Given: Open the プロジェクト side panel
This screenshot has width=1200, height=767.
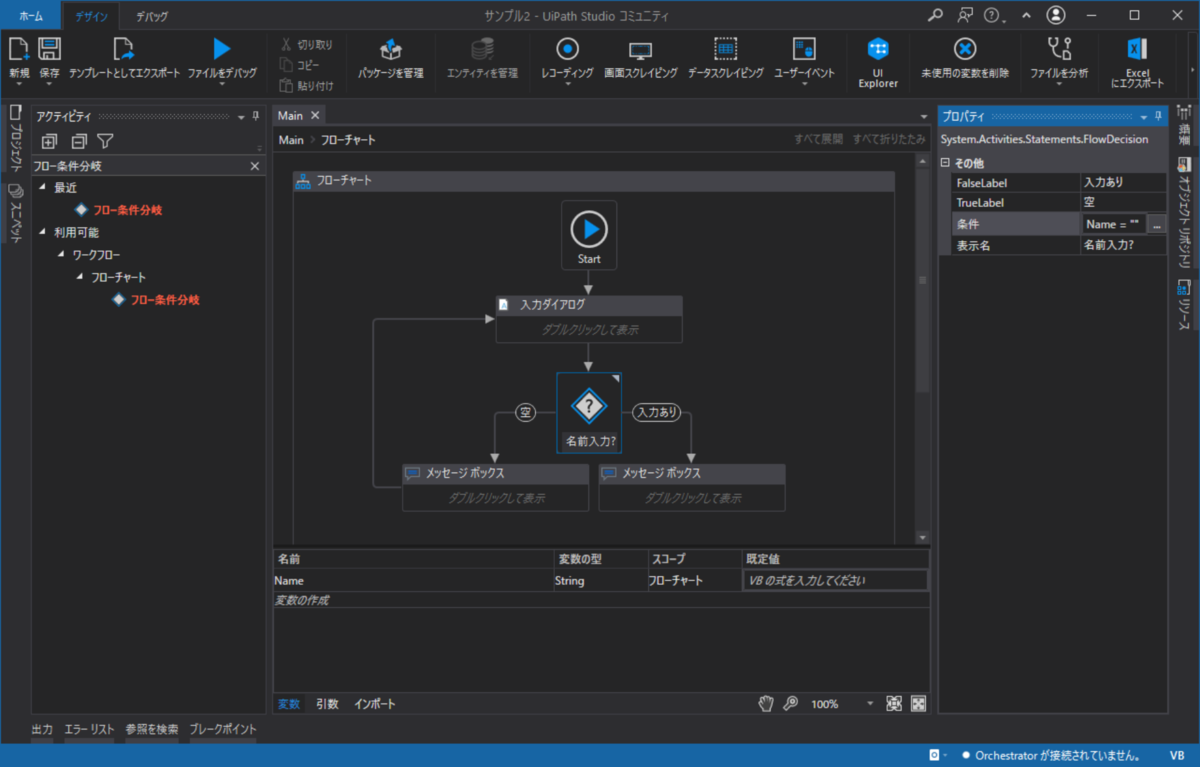Looking at the screenshot, I should (x=15, y=139).
